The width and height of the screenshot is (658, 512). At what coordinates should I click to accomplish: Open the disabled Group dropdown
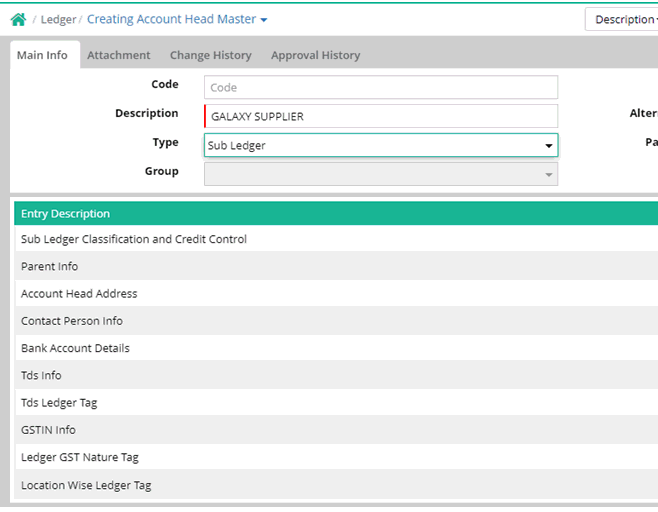coord(380,174)
